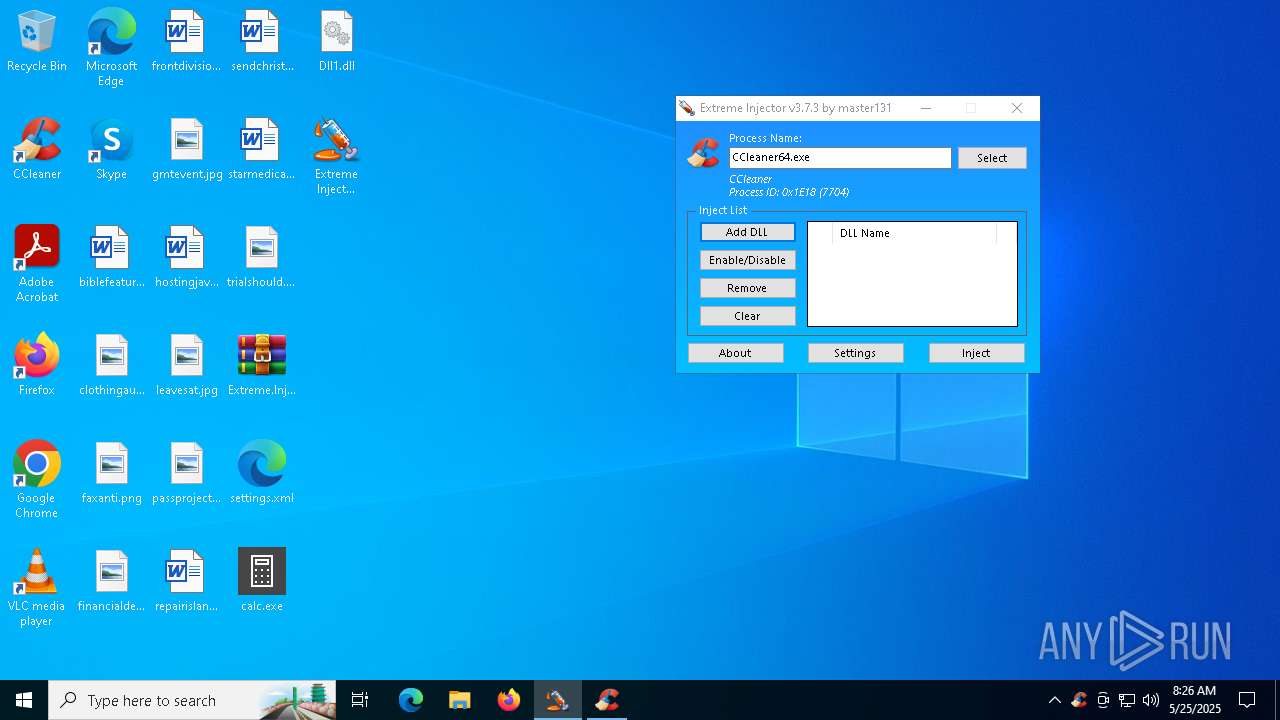Viewport: 1280px width, 720px height.
Task: Select the calc.exe file icon
Action: (262, 582)
